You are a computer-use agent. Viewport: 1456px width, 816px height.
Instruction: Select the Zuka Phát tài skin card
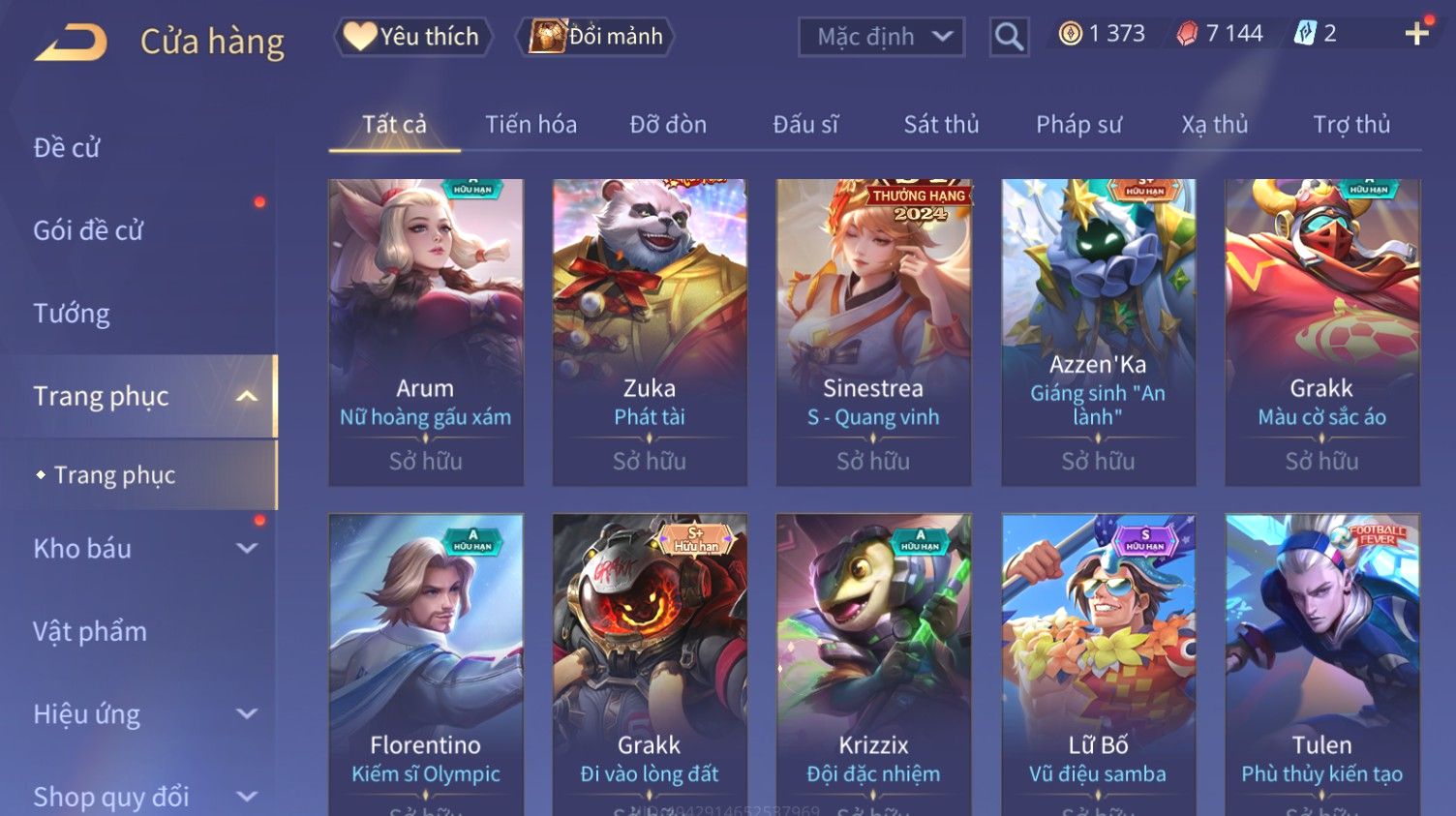(650, 332)
